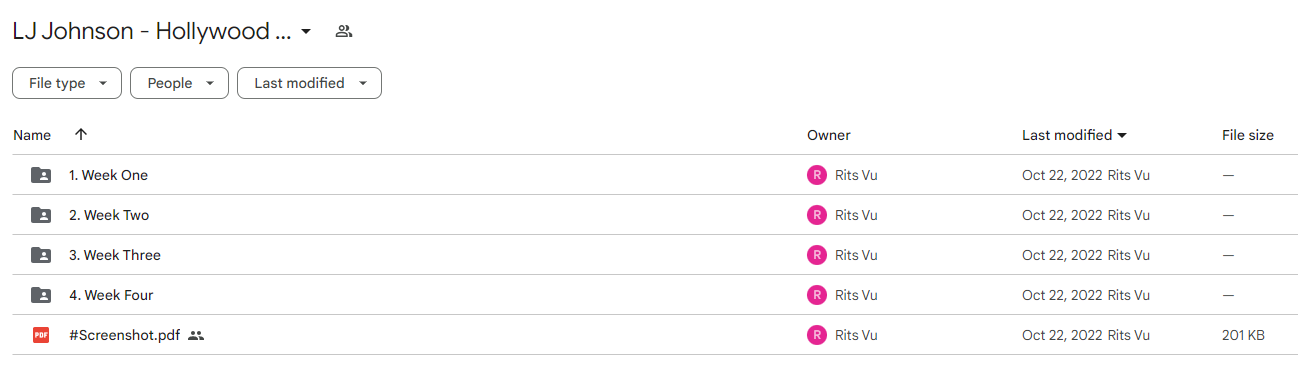Click the Week Four shared folder icon
This screenshot has height=387, width=1298.
(41, 295)
